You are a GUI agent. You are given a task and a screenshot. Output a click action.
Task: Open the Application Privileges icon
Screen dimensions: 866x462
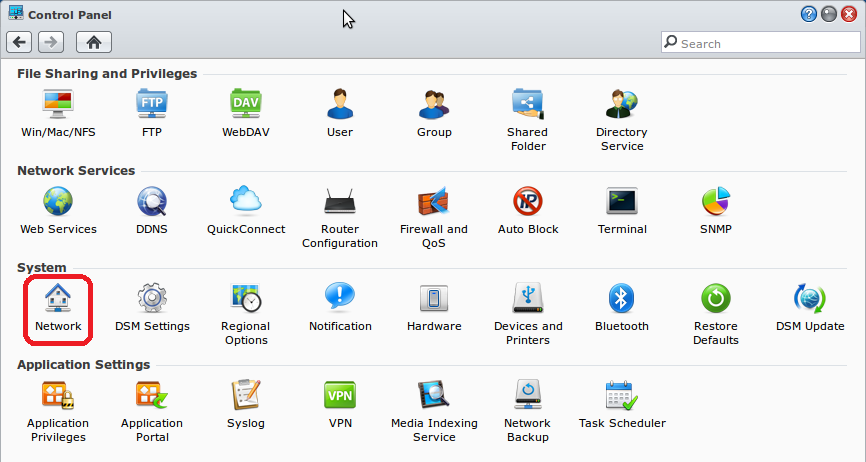[58, 395]
